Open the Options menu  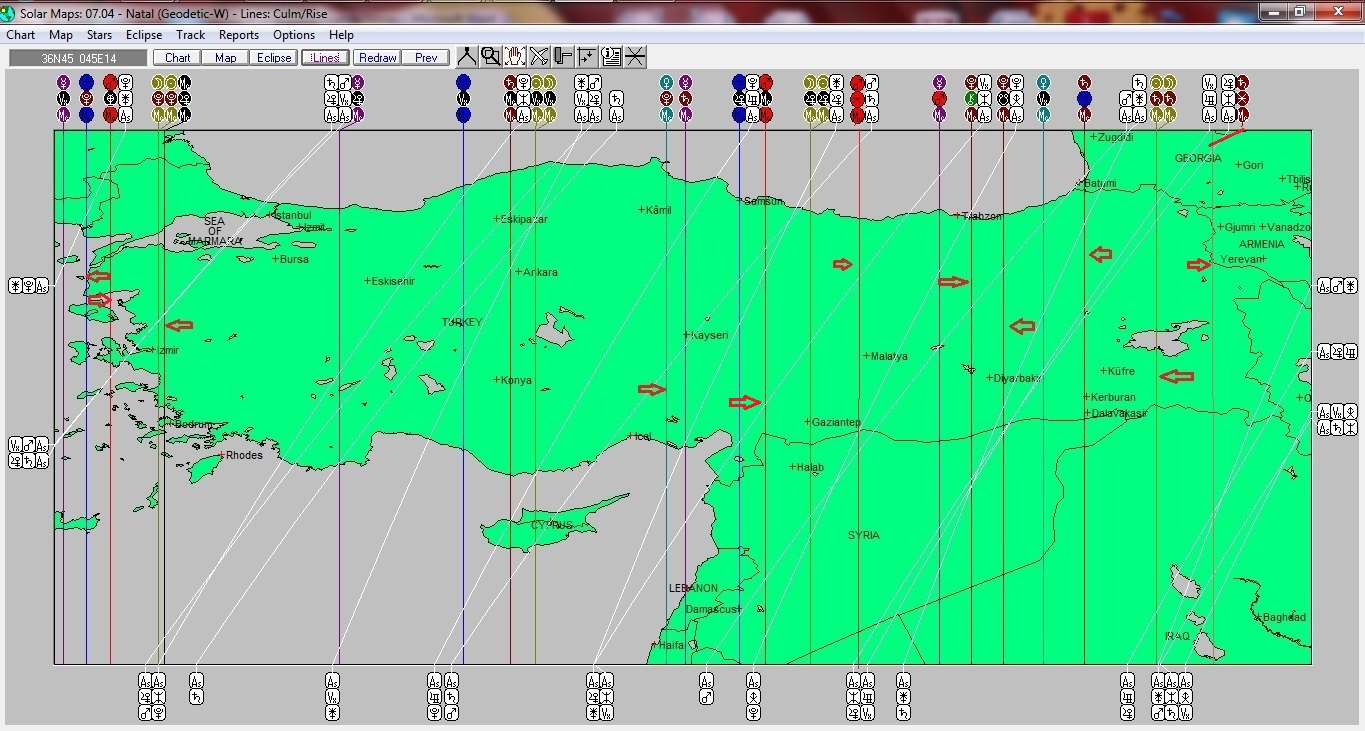pos(293,34)
